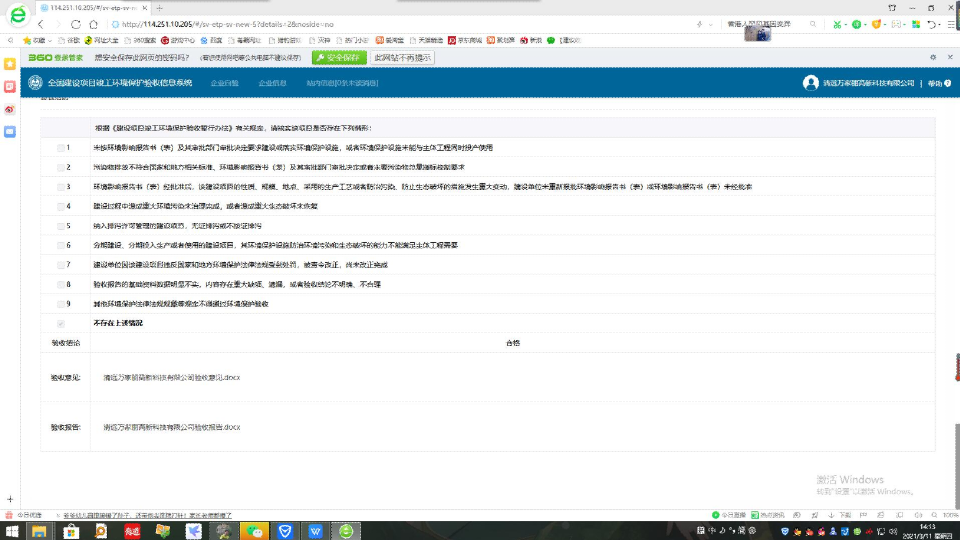The image size is (960, 540).
Task: Click the Weibo icon in the left sidebar
Action: 10,108
